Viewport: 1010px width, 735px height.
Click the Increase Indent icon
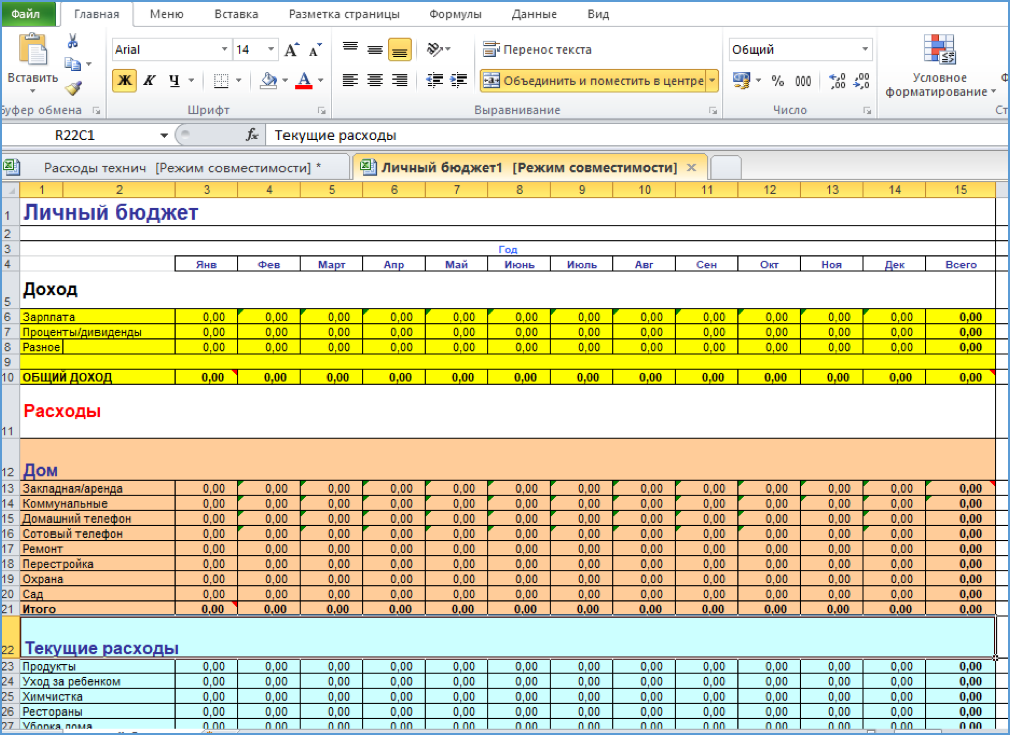[x=459, y=81]
